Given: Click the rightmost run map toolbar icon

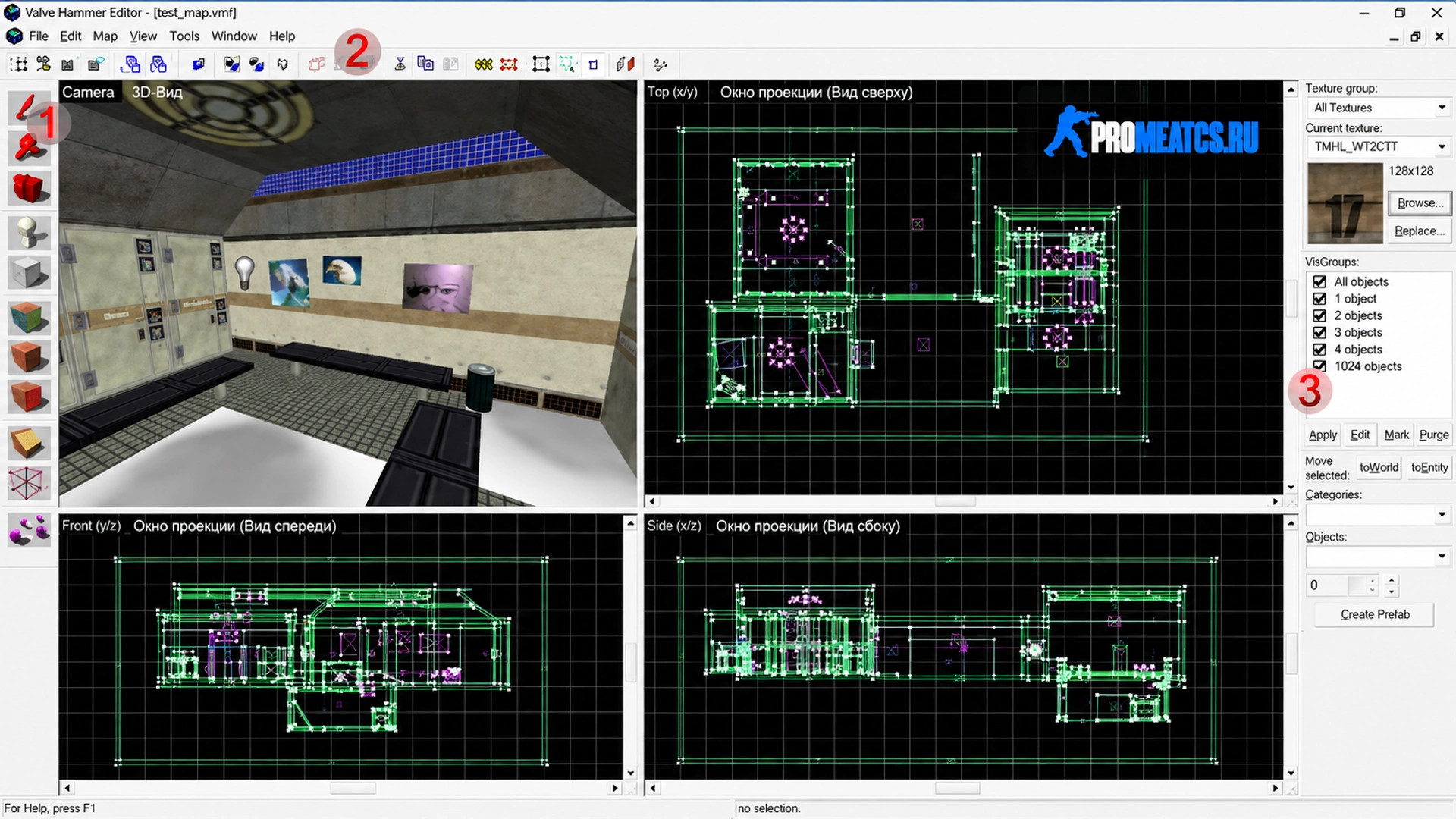Looking at the screenshot, I should pos(661,64).
